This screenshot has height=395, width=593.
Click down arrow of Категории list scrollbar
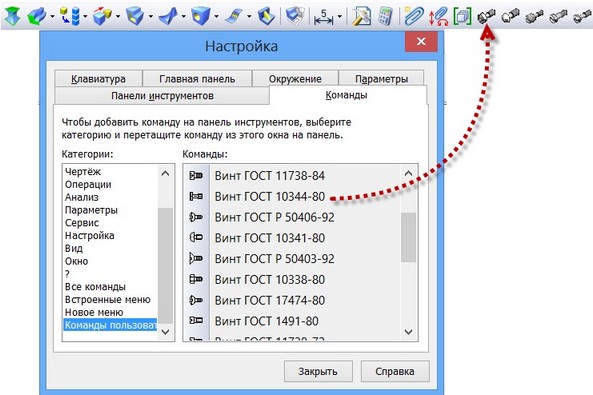pos(165,332)
